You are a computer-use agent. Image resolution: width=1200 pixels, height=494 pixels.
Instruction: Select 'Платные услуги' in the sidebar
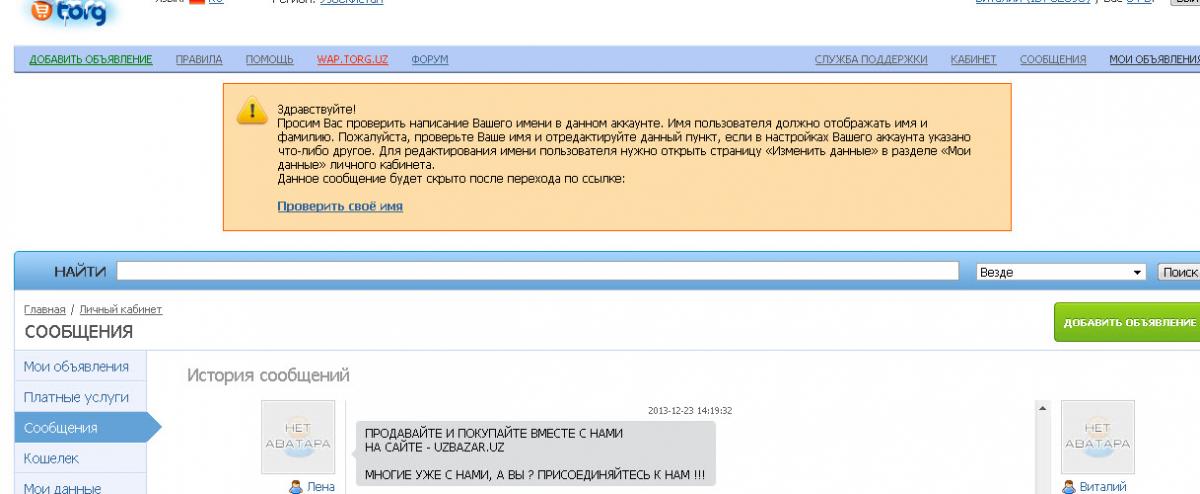[x=76, y=397]
